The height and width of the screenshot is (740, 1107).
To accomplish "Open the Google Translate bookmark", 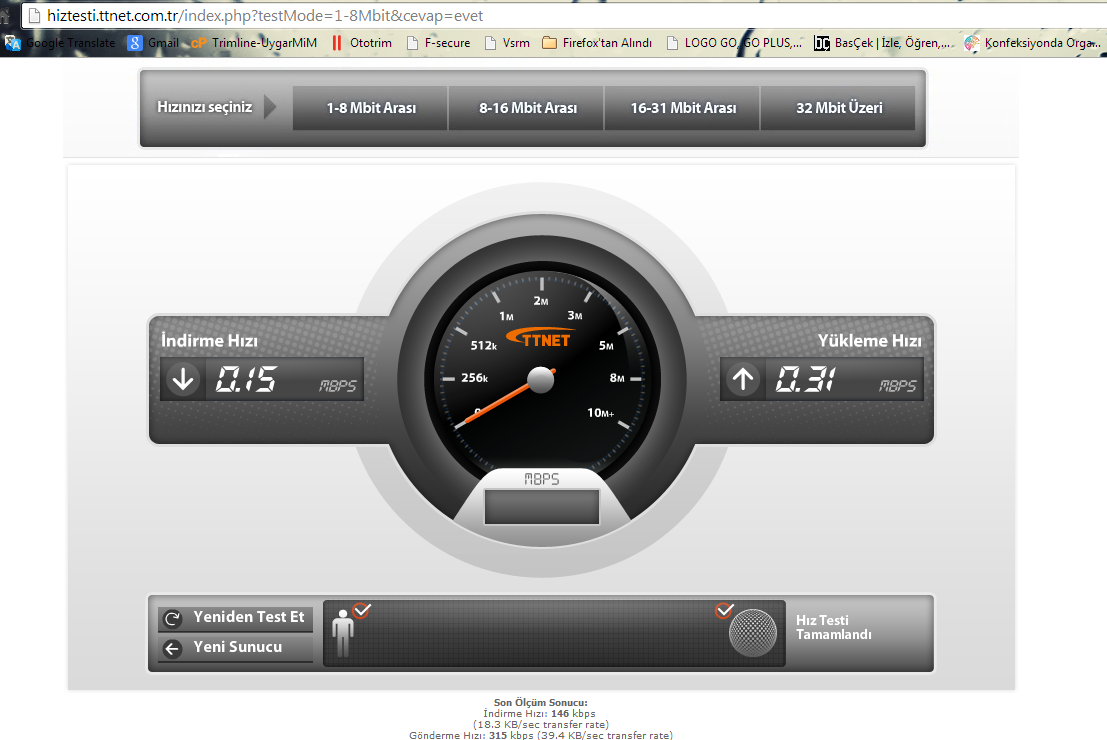I will pyautogui.click(x=60, y=43).
